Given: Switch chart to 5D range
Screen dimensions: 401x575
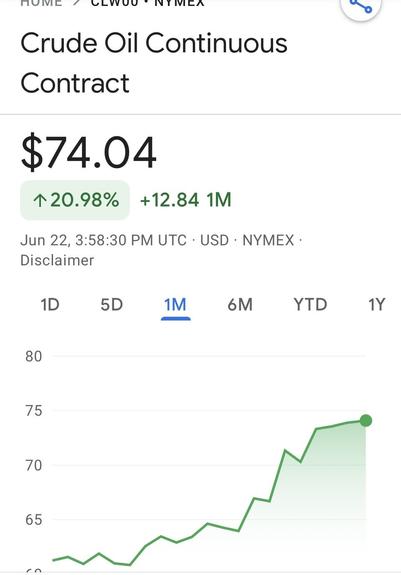Looking at the screenshot, I should pos(111,305).
